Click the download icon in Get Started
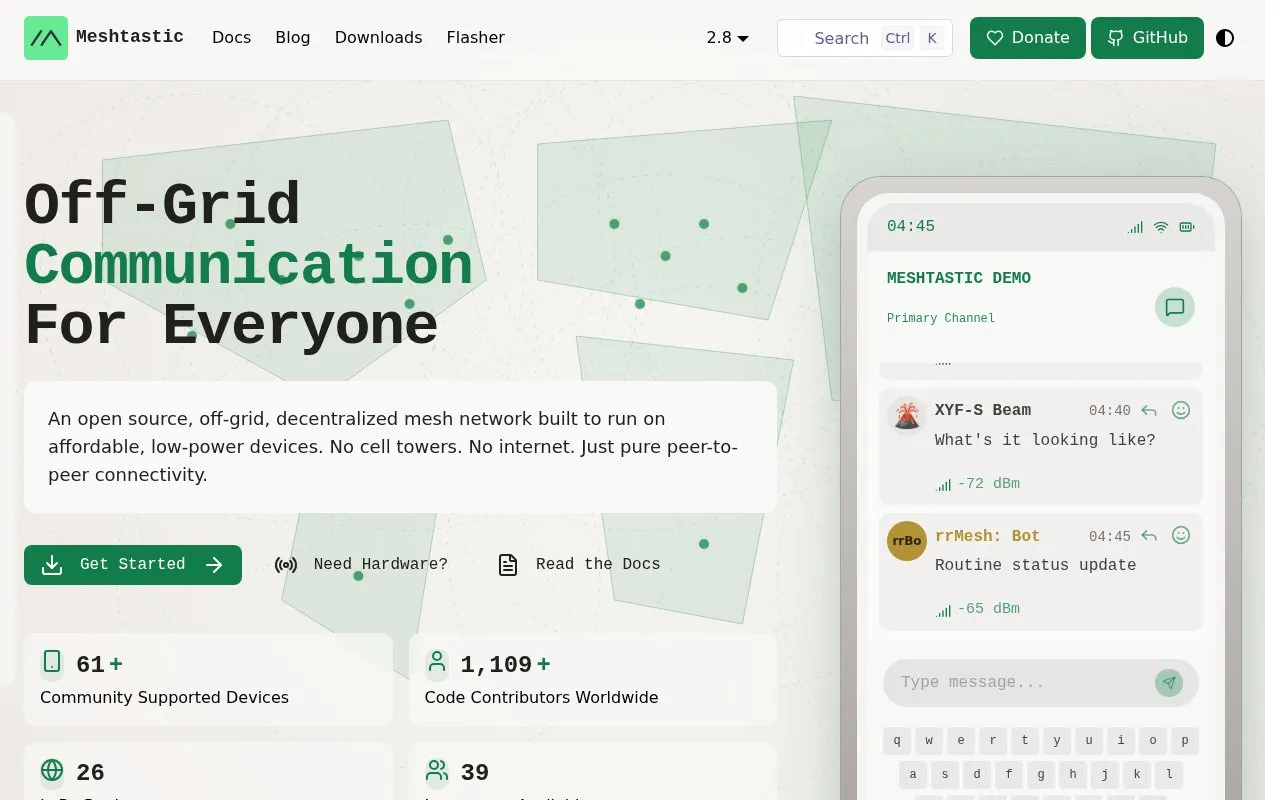The image size is (1280, 800). 52,565
